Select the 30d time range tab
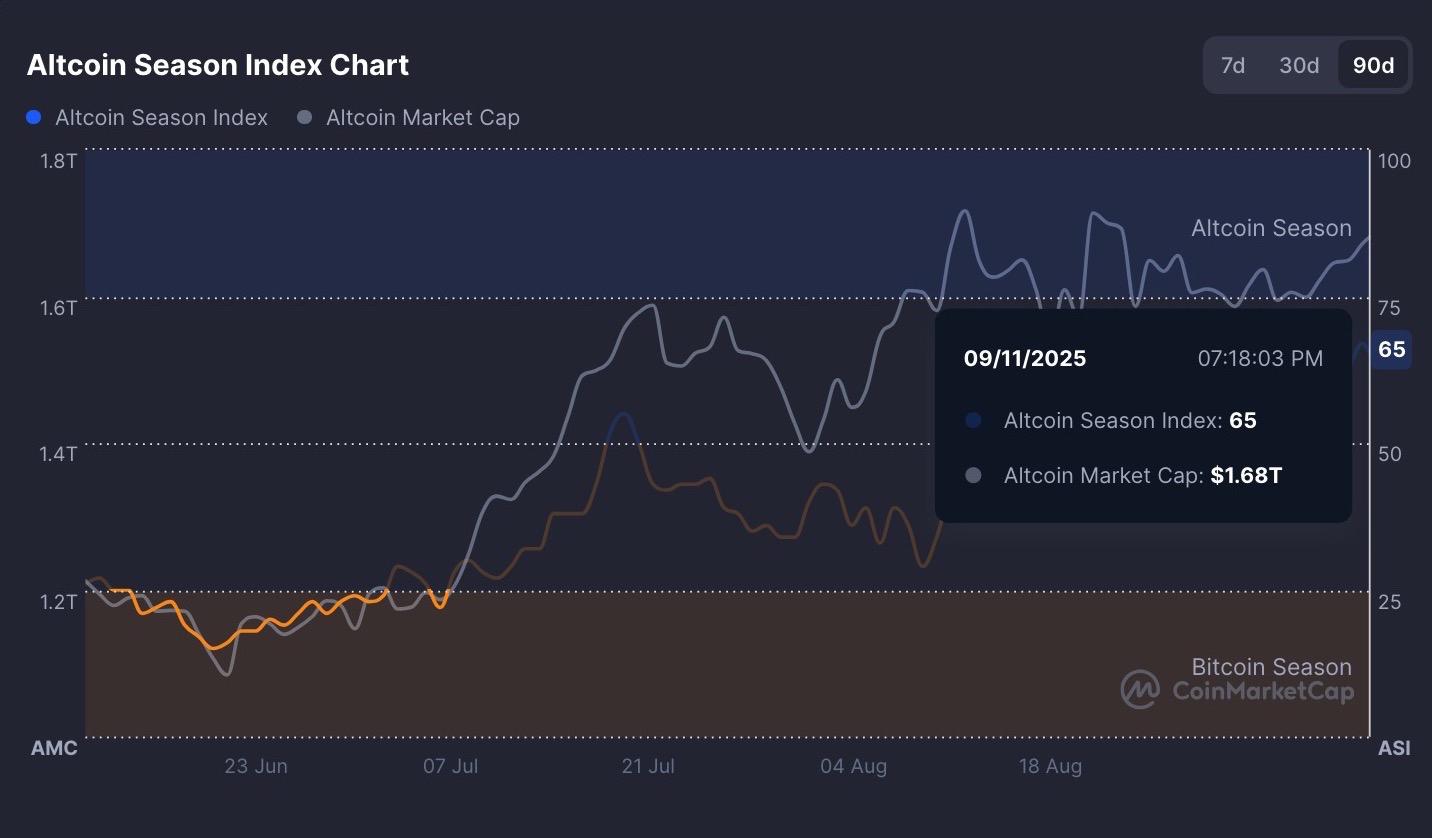1432x838 pixels. [1299, 65]
